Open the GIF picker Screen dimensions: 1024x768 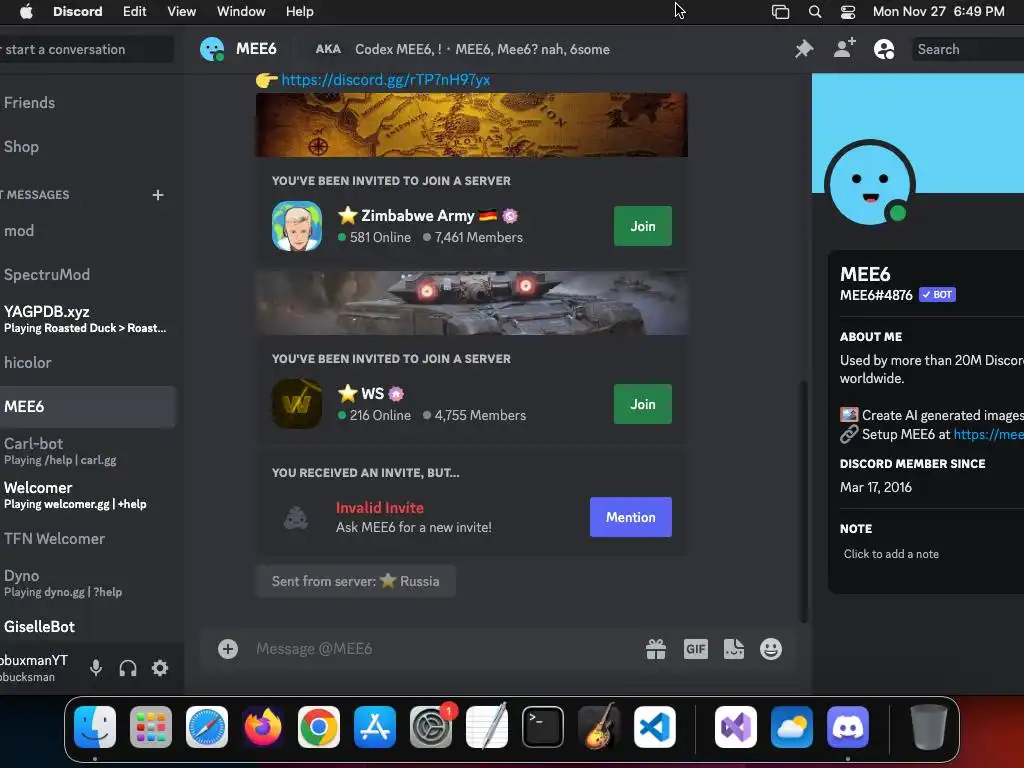pos(696,648)
